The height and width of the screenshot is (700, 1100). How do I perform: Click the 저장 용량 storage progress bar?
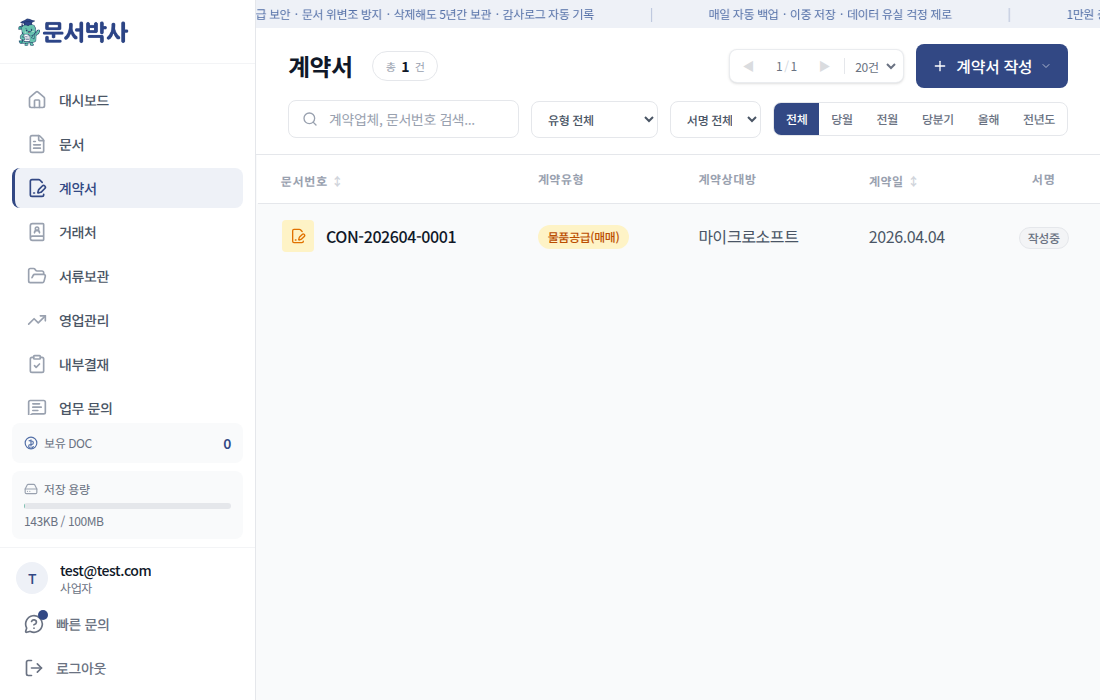tap(127, 505)
